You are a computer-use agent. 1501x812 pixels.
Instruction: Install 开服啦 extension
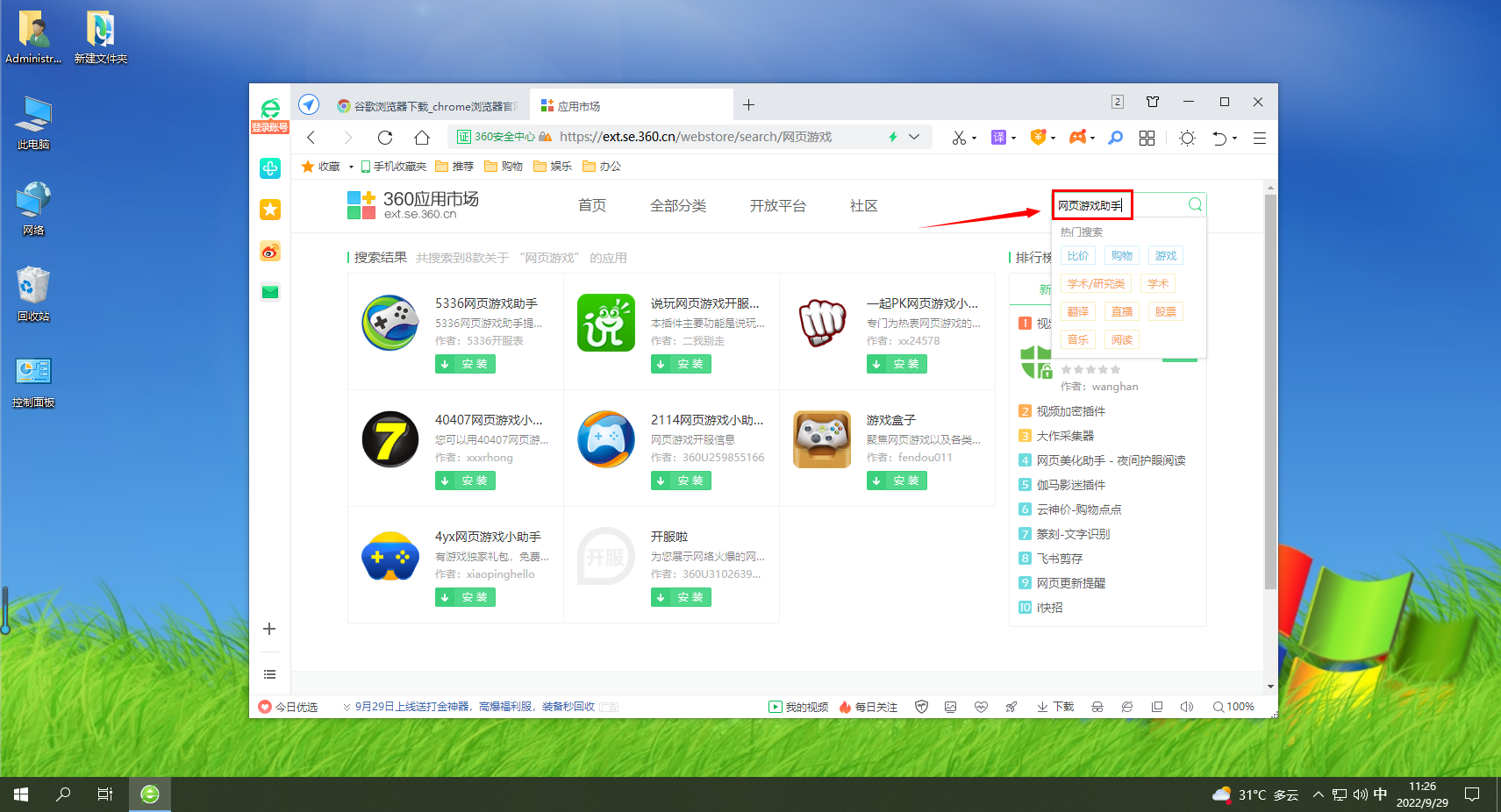[x=681, y=597]
